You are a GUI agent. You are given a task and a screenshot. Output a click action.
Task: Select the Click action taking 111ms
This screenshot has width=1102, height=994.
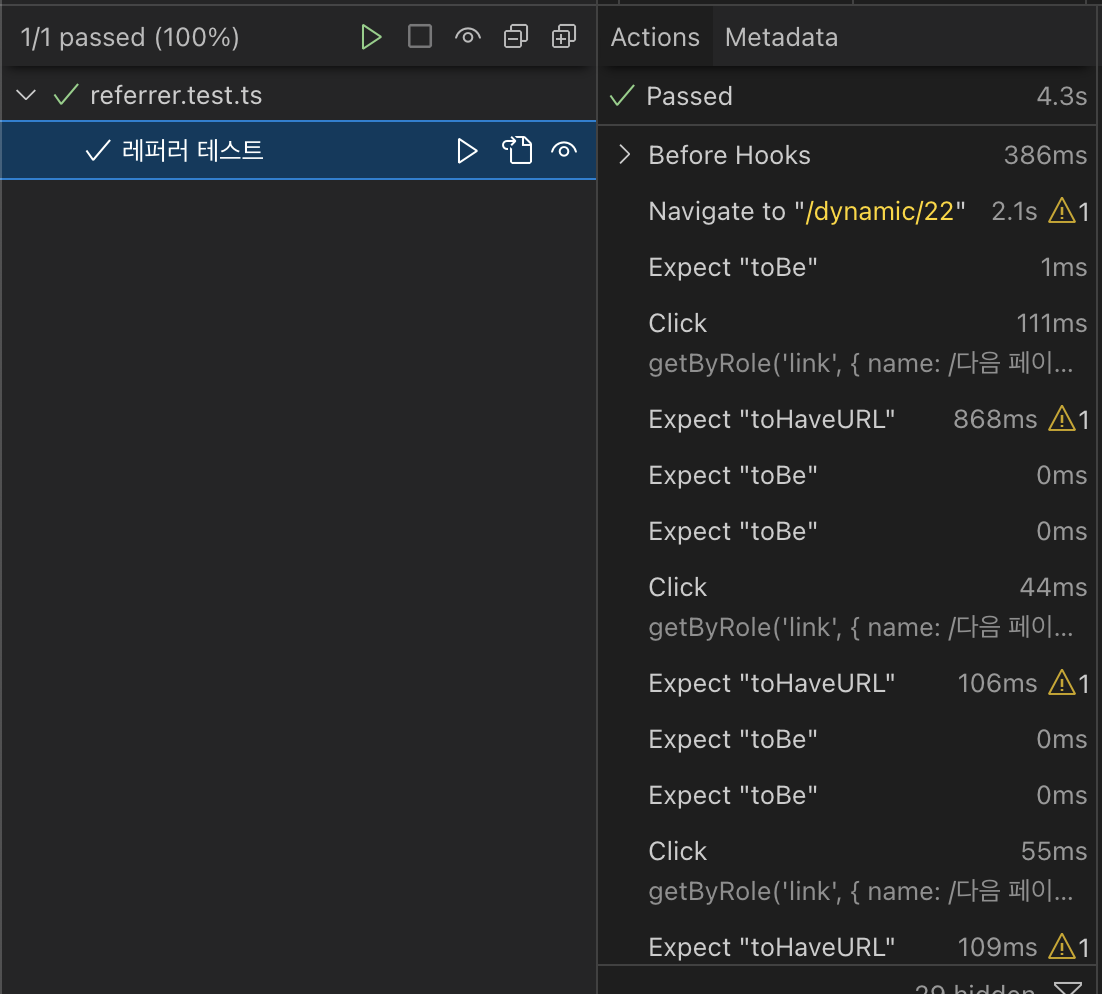pyautogui.click(x=678, y=323)
